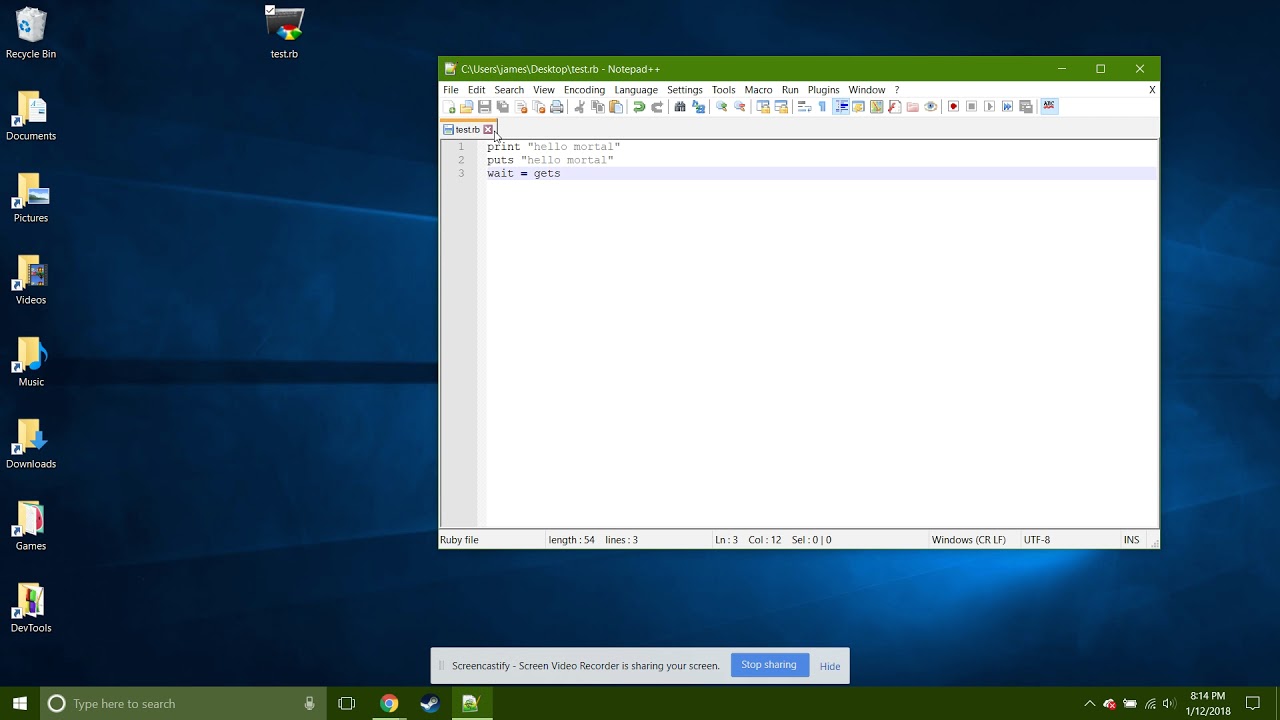Click the Hide link in sharing bar
Viewport: 1280px width, 720px height.
point(830,666)
